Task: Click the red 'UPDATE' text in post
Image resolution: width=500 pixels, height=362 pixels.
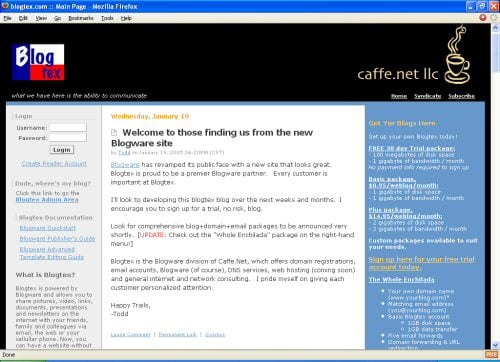Action: click(x=152, y=235)
